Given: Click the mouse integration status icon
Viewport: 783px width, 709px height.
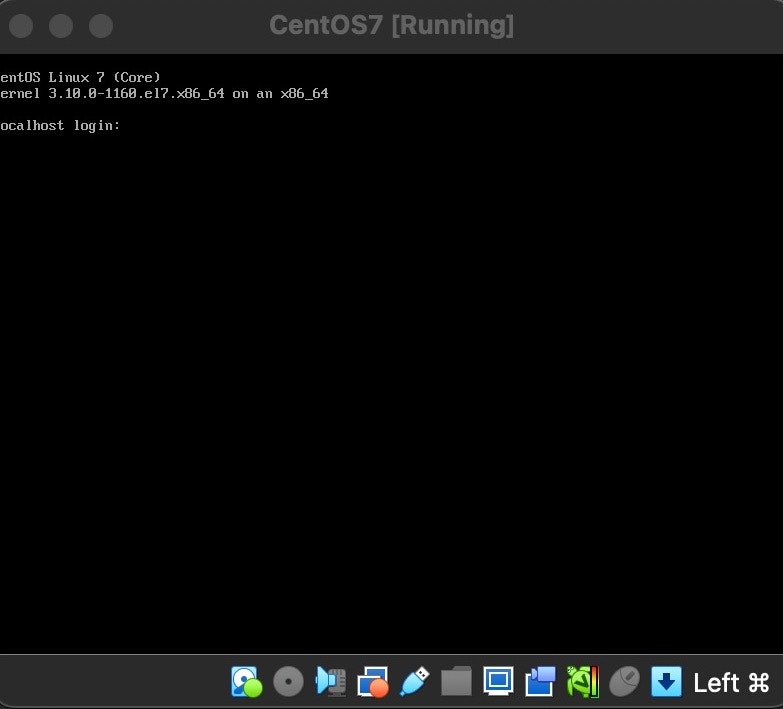Looking at the screenshot, I should [624, 682].
